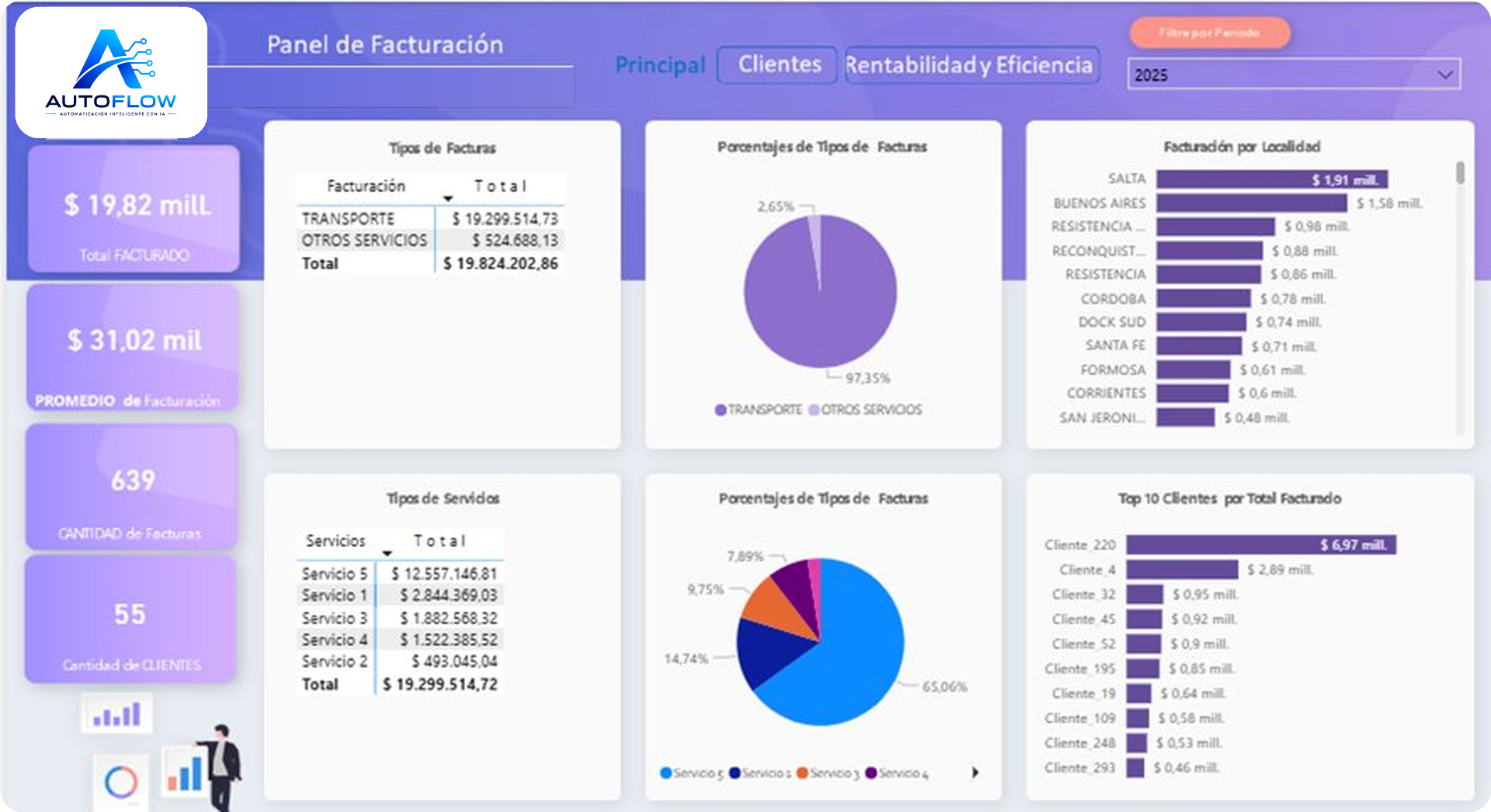1491x812 pixels.
Task: Select the Total Facturado card
Action: [x=134, y=208]
